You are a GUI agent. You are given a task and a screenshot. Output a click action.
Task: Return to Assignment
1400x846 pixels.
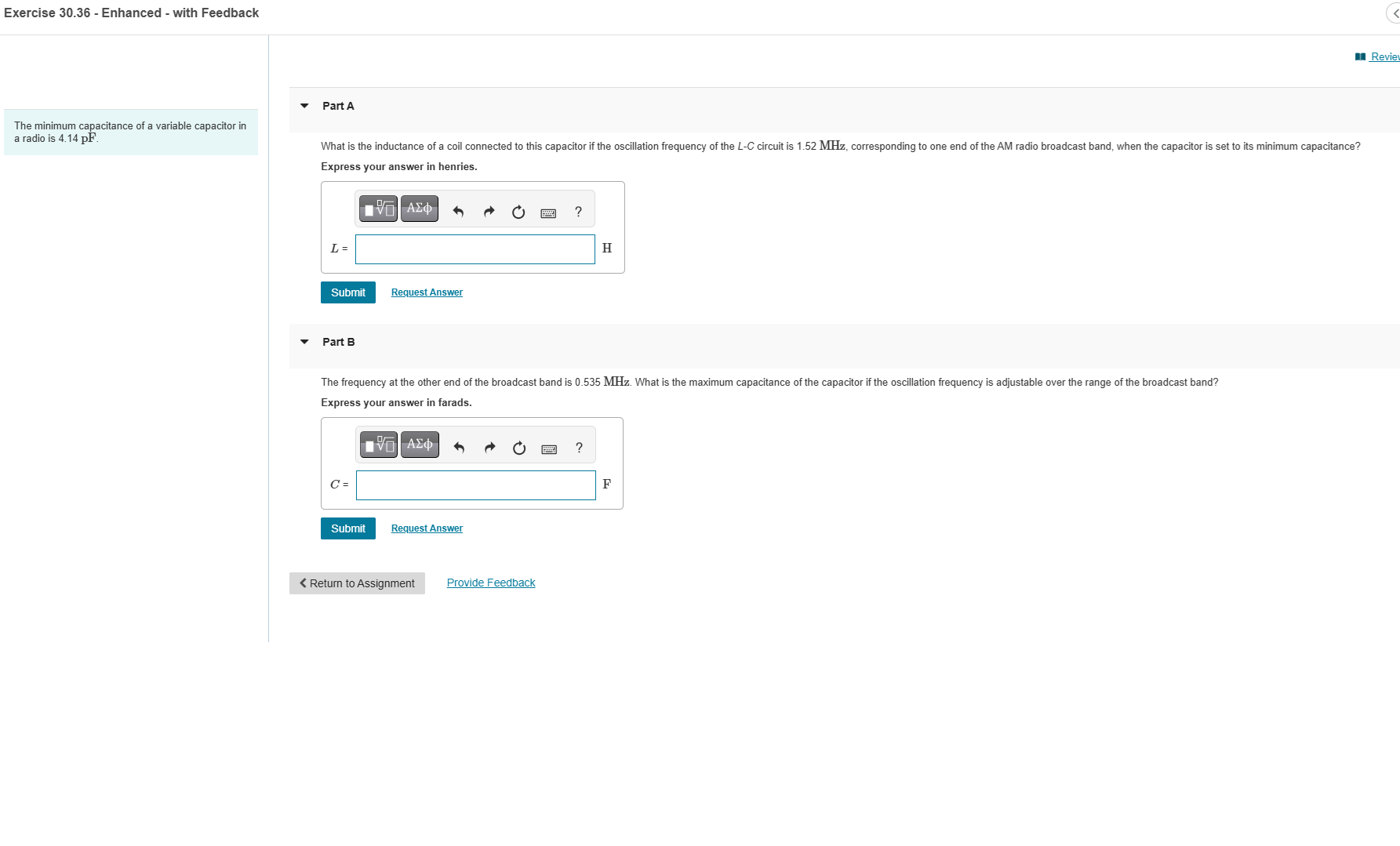point(357,583)
